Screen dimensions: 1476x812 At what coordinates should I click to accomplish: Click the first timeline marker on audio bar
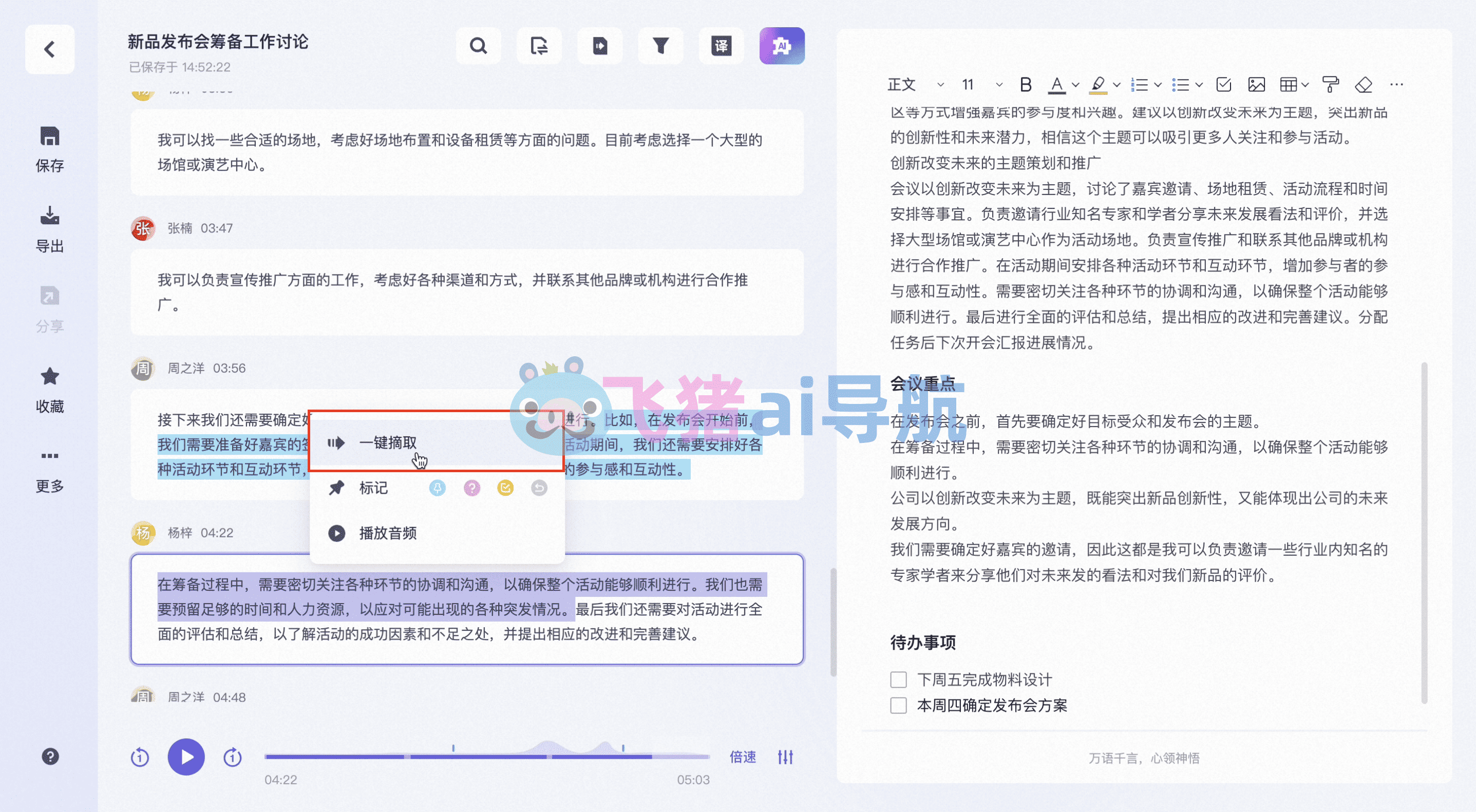453,748
